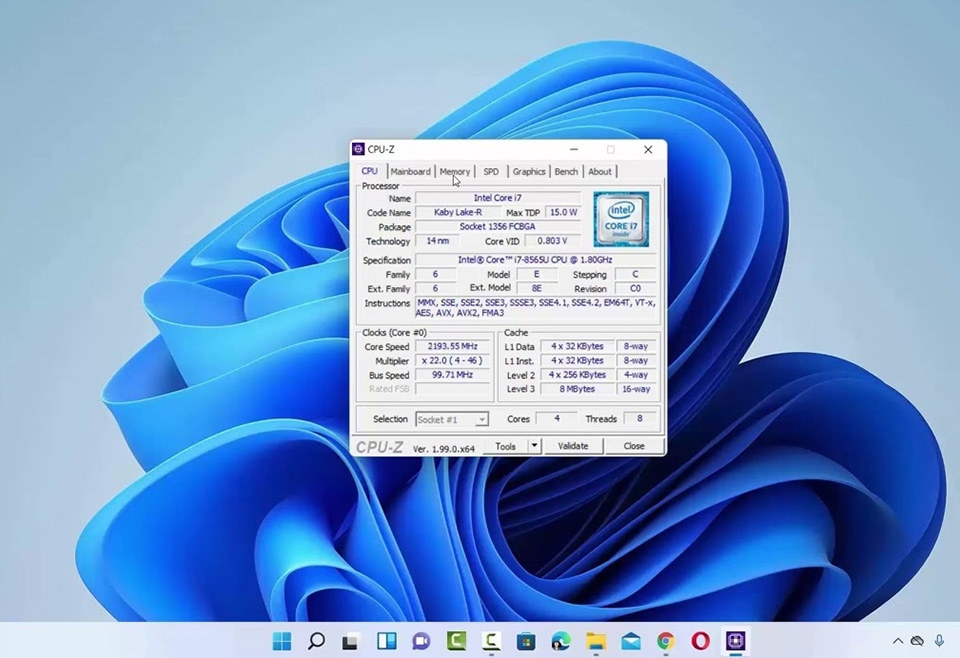This screenshot has width=960, height=658.
Task: Click the L1 Data 4 x 32 KBytes value
Action: click(577, 346)
